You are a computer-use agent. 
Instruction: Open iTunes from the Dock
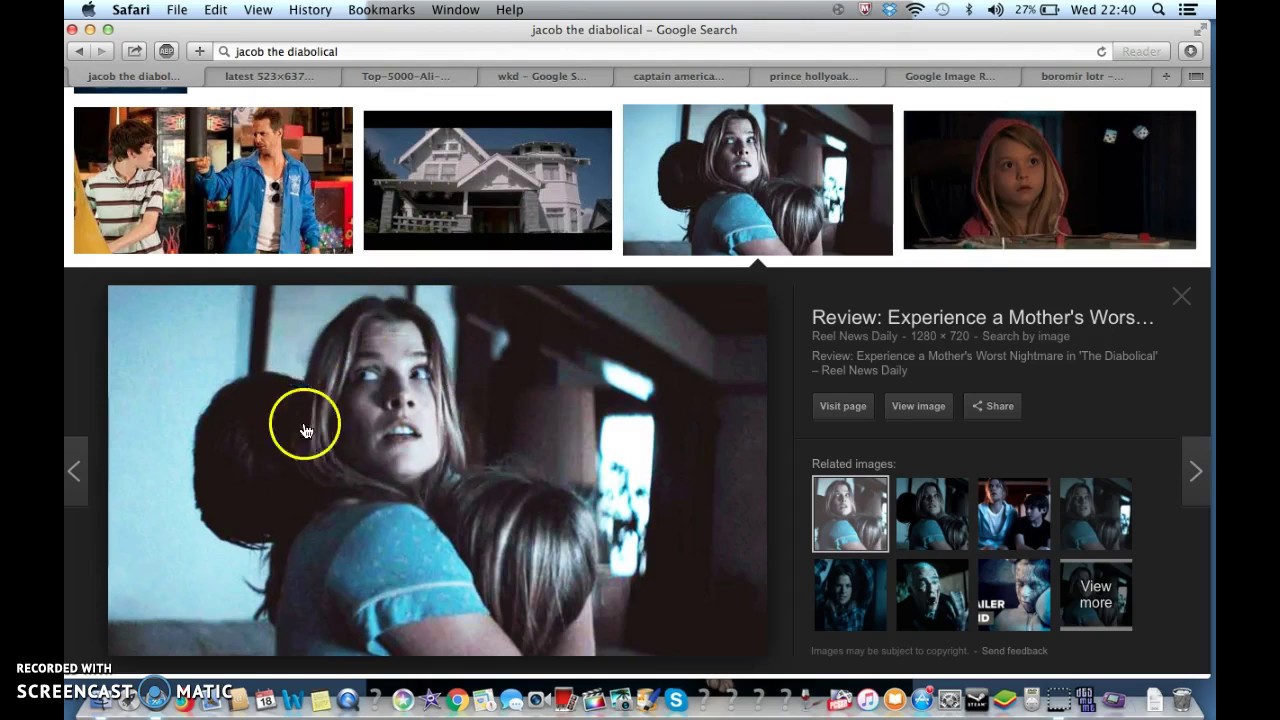click(x=867, y=699)
